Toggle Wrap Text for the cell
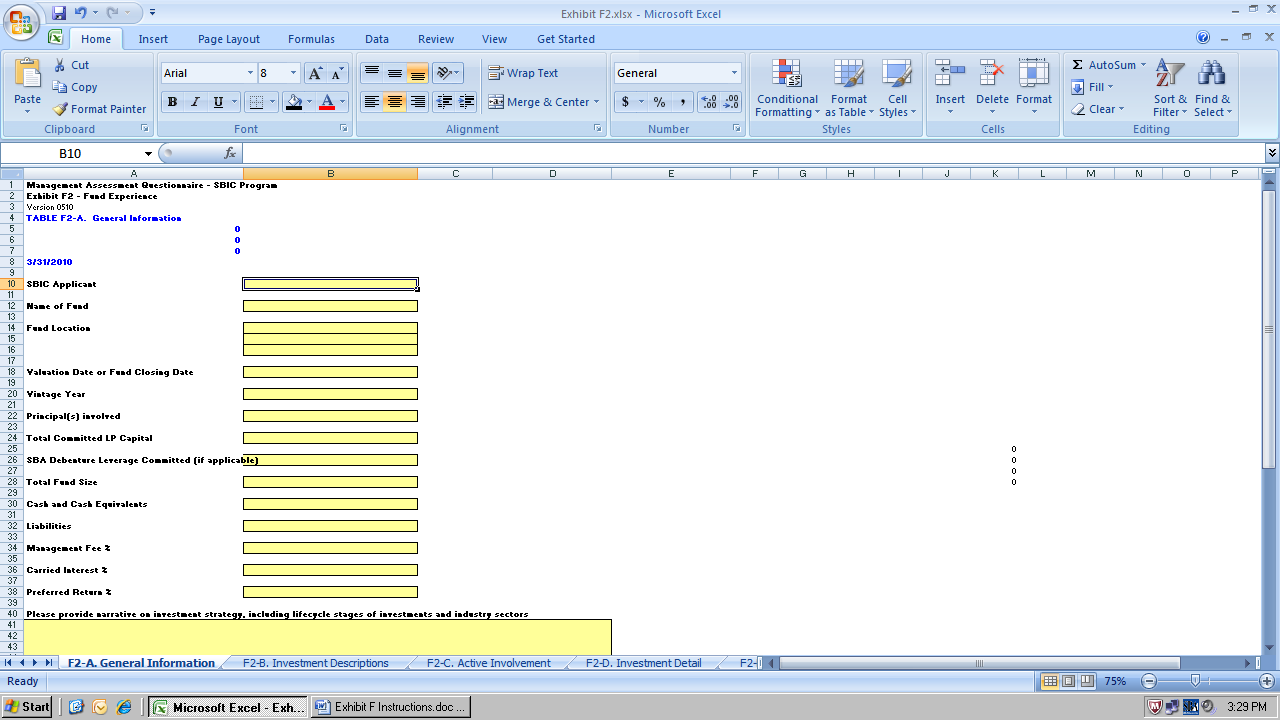 pyautogui.click(x=523, y=73)
